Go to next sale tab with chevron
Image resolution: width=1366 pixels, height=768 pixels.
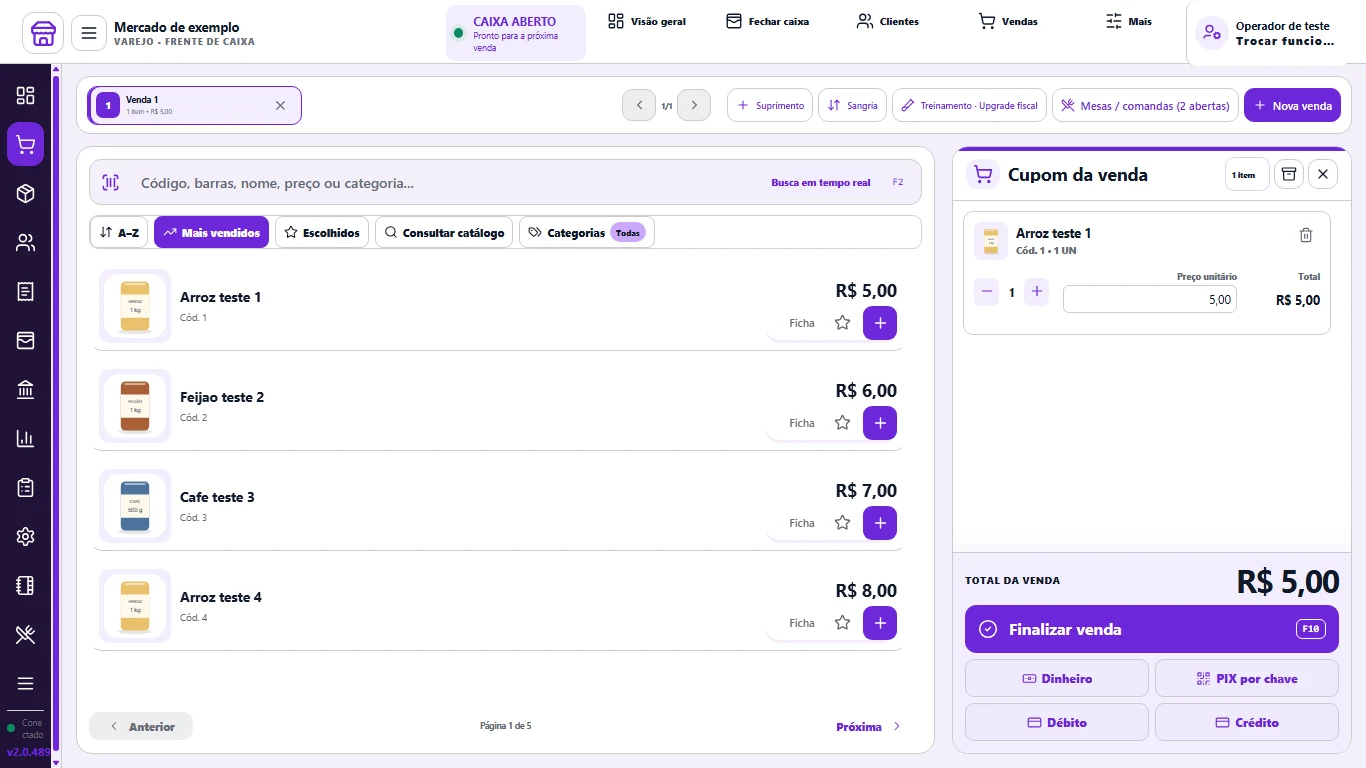(x=694, y=105)
